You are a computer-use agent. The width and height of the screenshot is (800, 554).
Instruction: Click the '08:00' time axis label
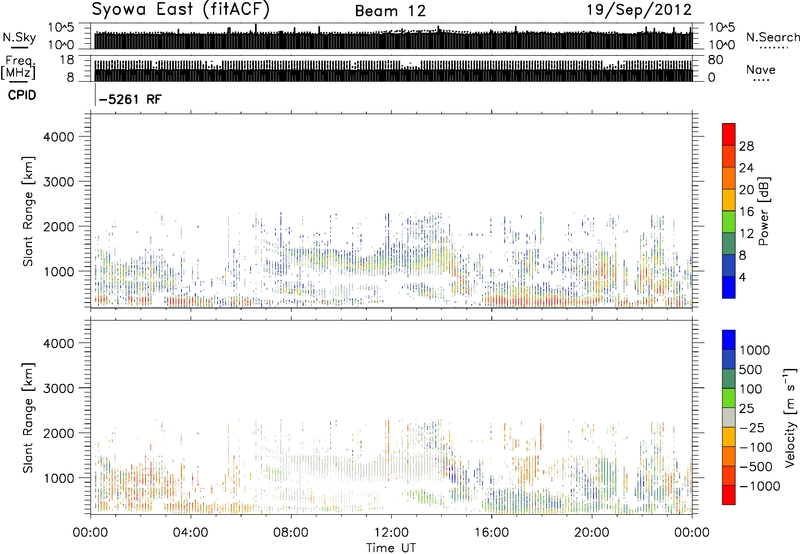click(291, 532)
